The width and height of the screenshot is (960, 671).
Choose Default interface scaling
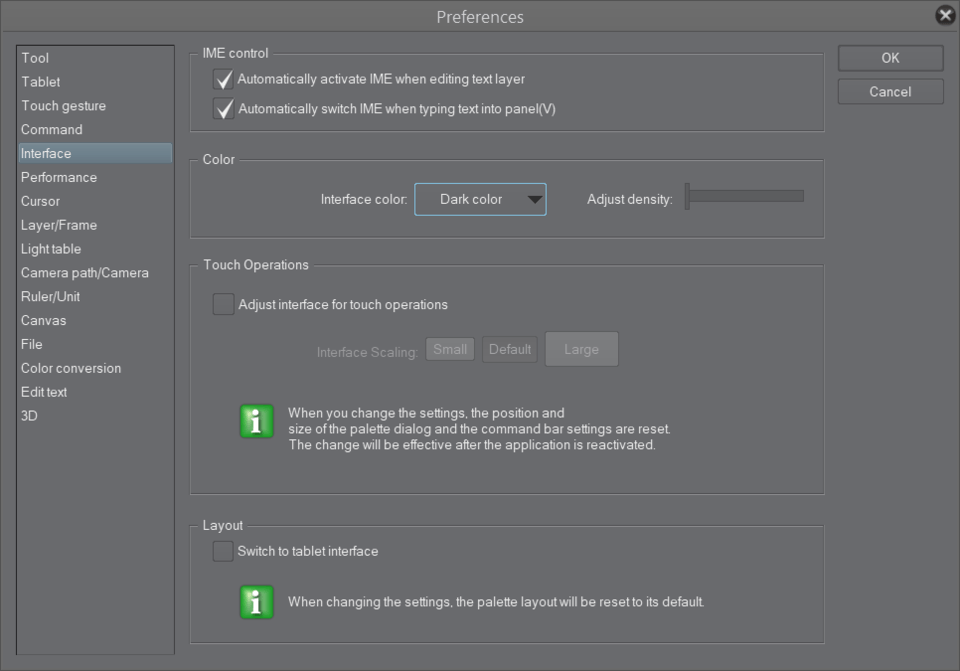click(509, 350)
